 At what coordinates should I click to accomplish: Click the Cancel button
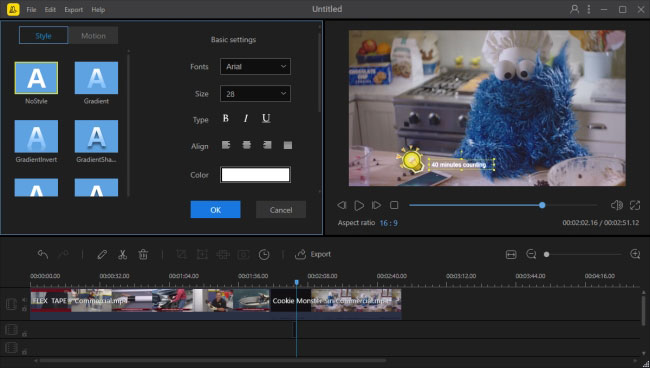[281, 210]
